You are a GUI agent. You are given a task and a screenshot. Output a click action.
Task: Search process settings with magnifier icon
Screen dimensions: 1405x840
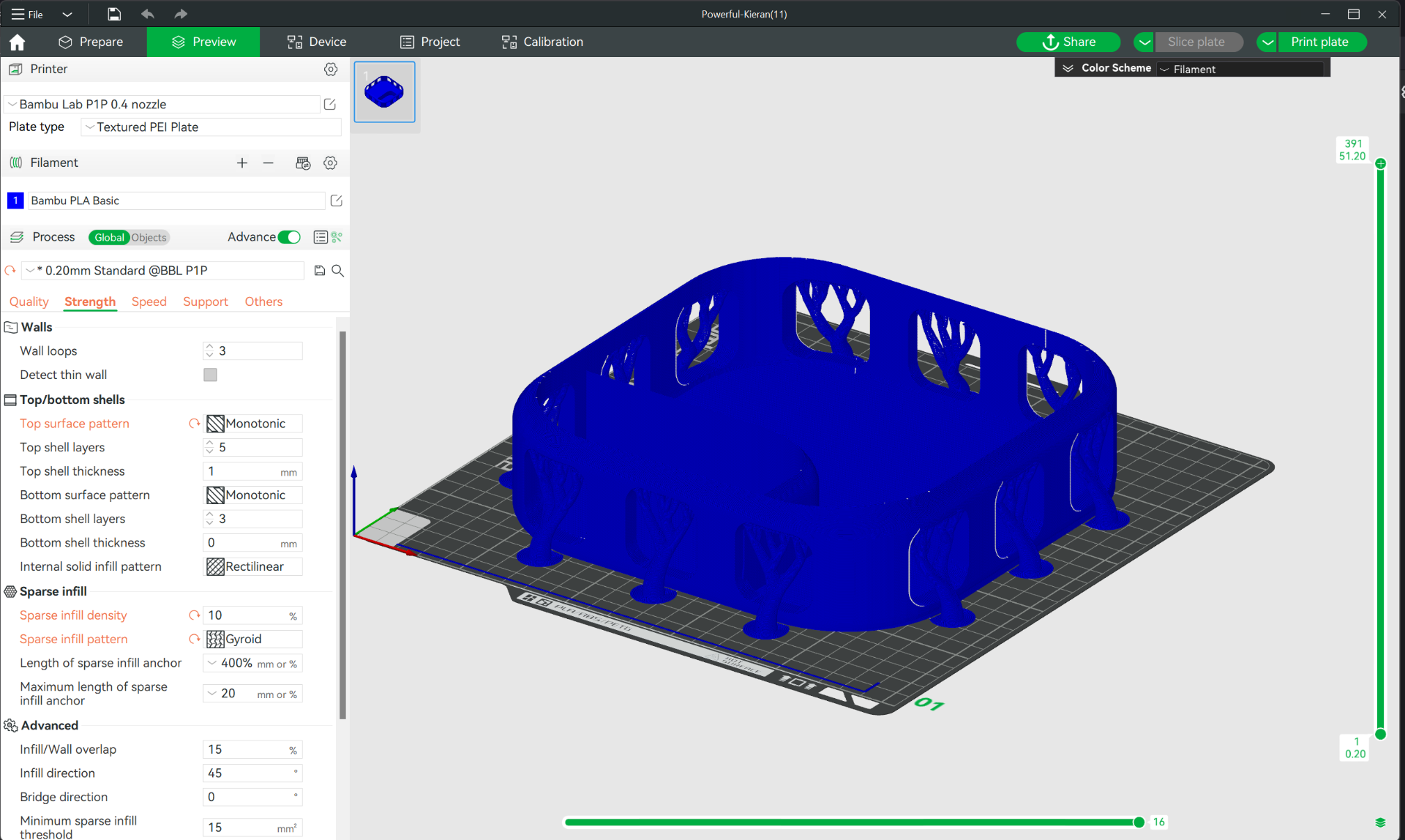[x=338, y=271]
